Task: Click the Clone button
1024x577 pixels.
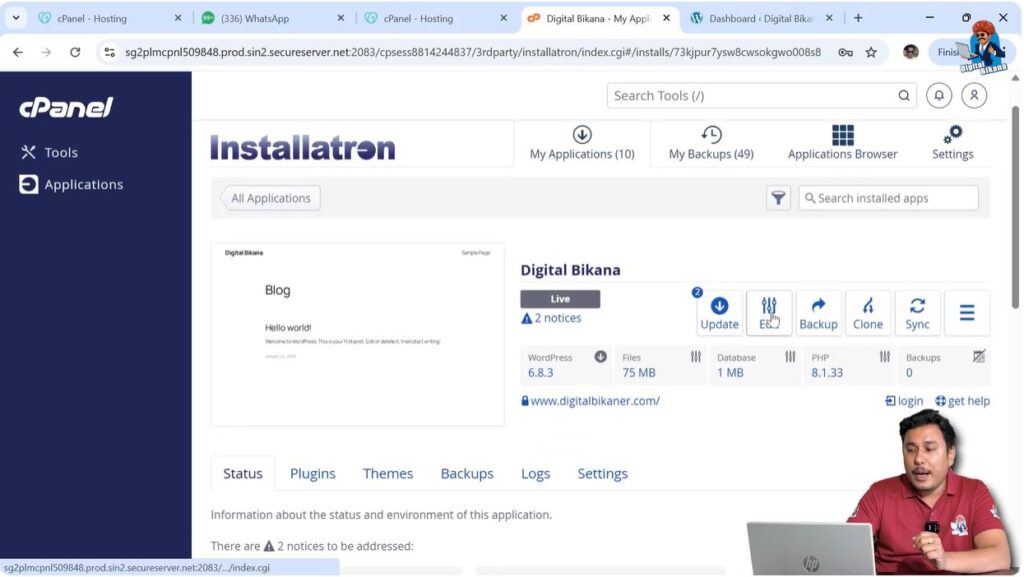Action: coord(868,313)
